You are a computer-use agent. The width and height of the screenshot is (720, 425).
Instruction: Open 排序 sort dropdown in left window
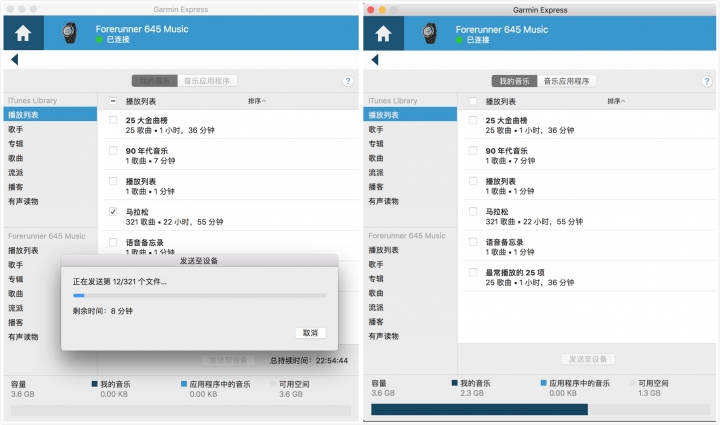click(257, 101)
